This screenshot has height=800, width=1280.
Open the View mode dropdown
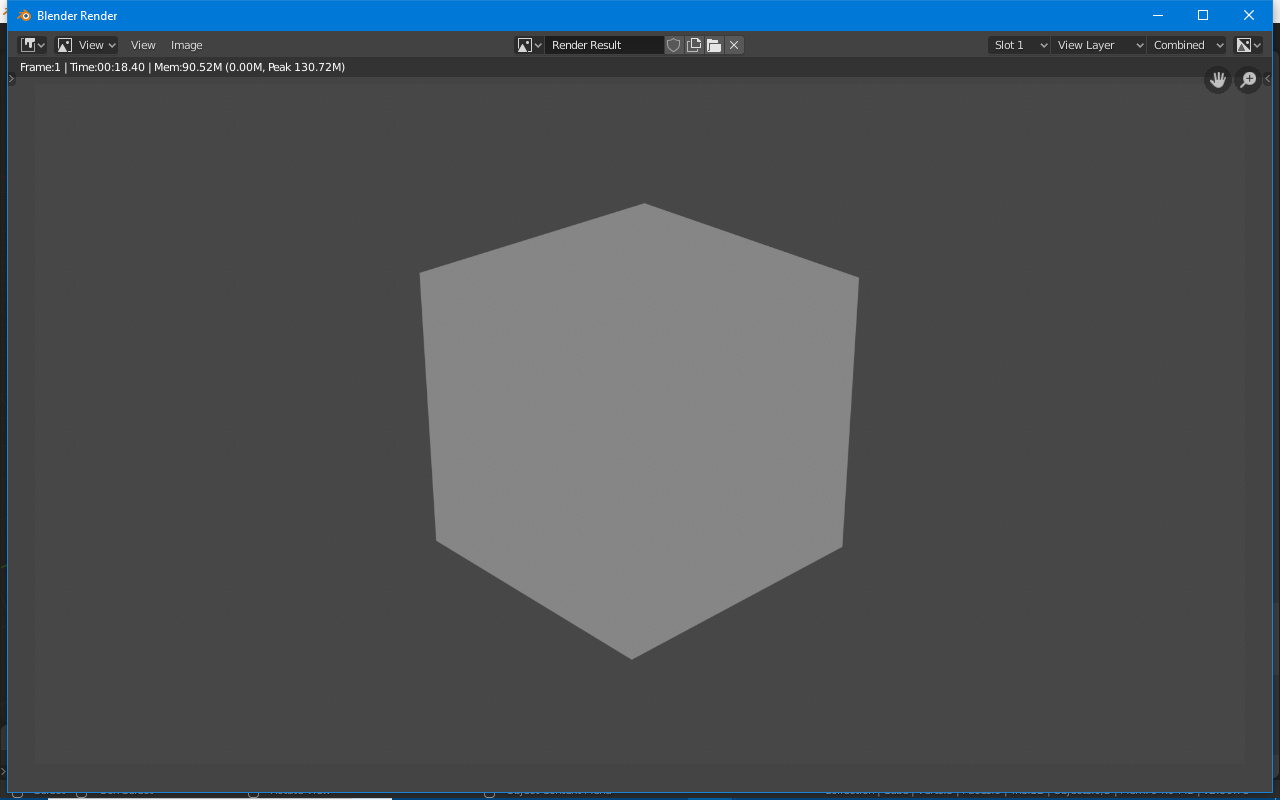coord(86,45)
